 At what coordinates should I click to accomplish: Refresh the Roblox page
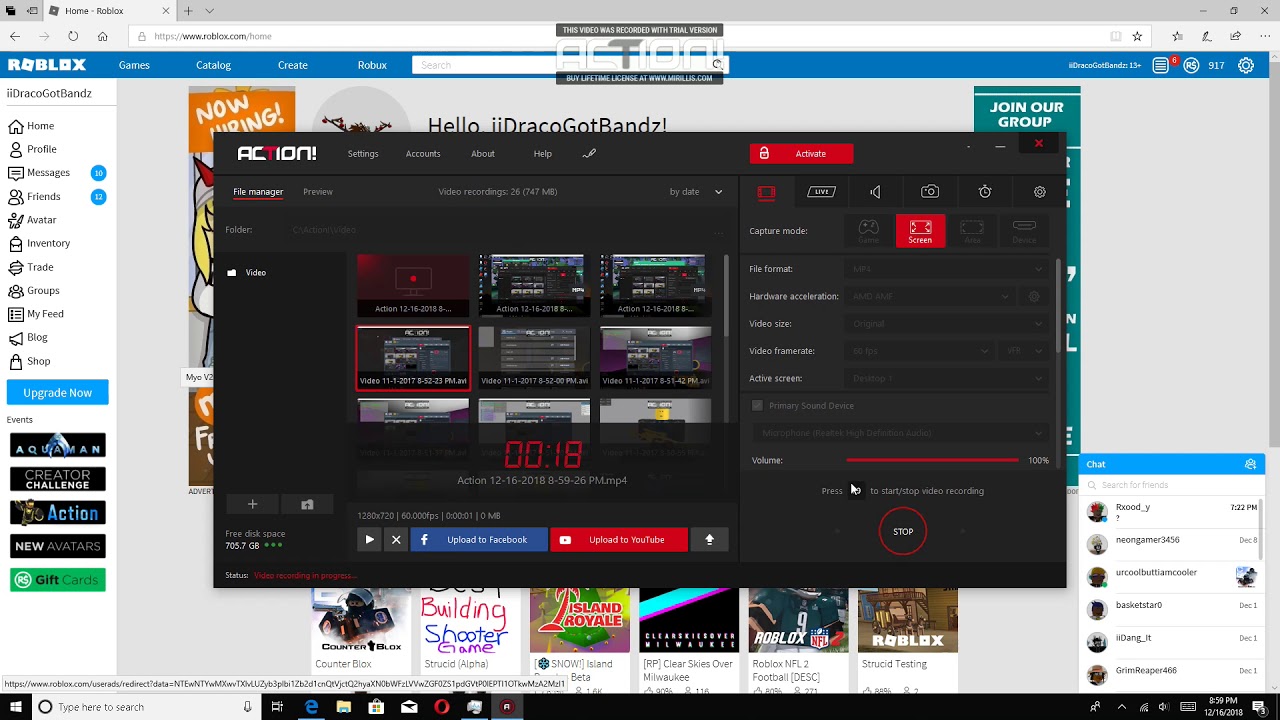click(73, 36)
